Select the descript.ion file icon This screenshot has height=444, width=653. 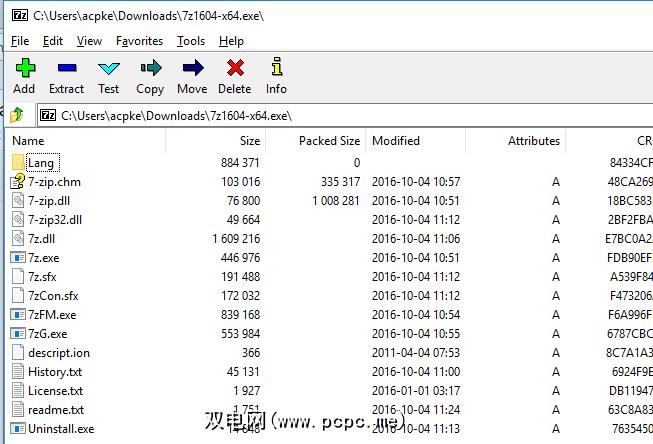pos(18,353)
